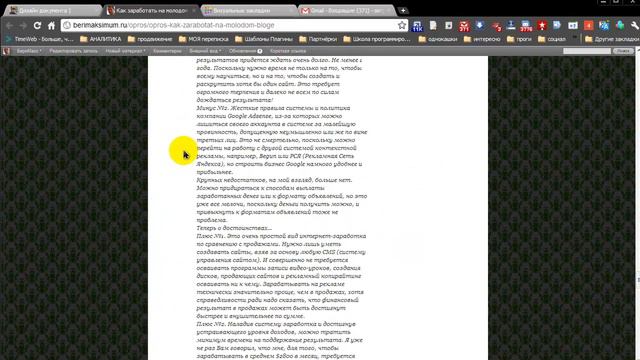The width and height of the screenshot is (640, 360).
Task: Go to the browser home page icon
Action: [x=51, y=25]
